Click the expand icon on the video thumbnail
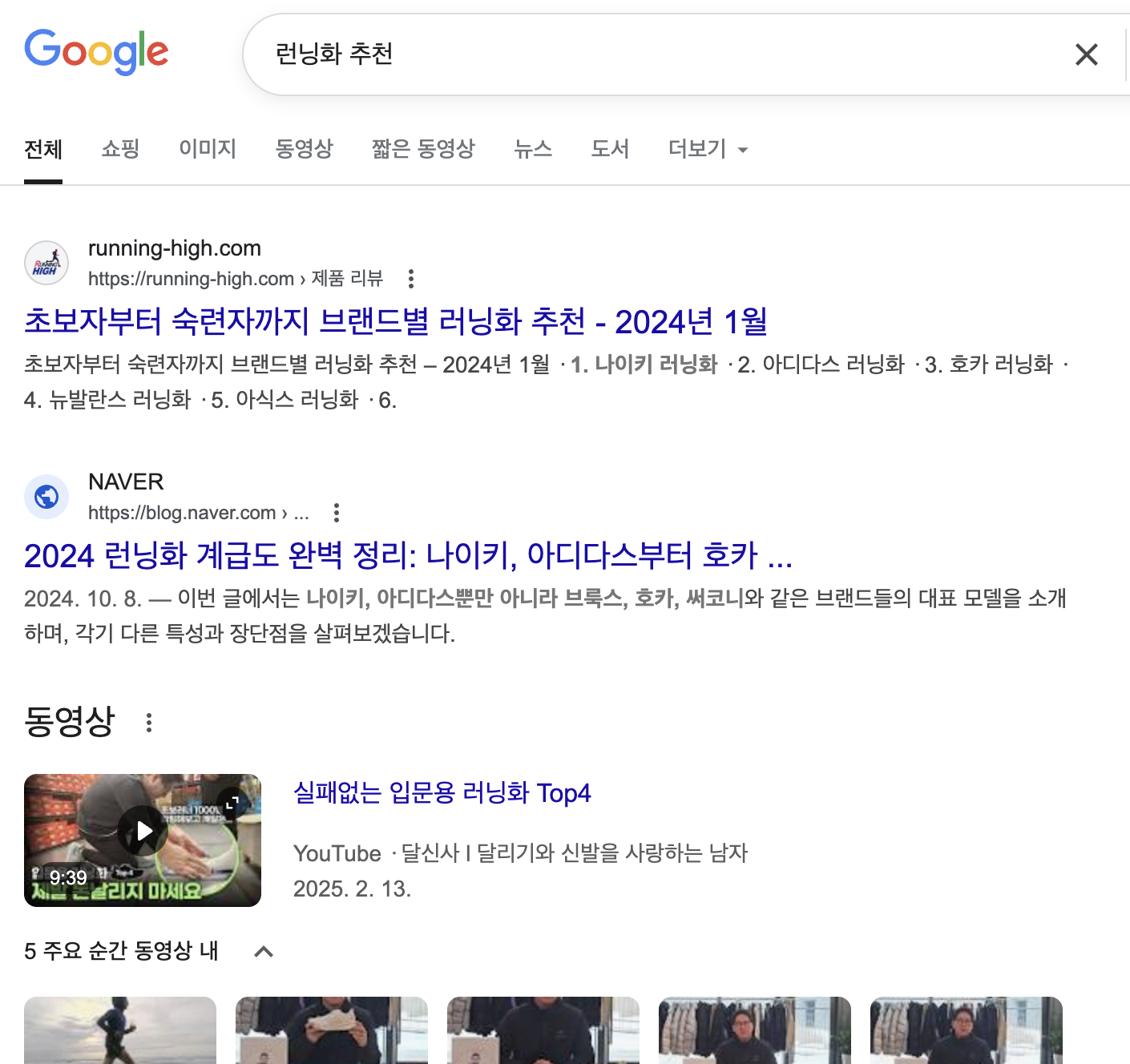Screen dimensions: 1130x1064 point(232,802)
